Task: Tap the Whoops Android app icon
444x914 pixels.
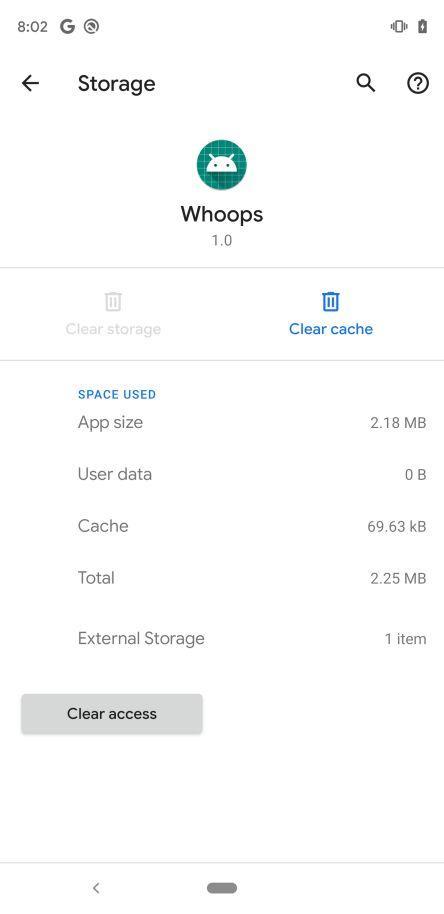Action: [221, 164]
